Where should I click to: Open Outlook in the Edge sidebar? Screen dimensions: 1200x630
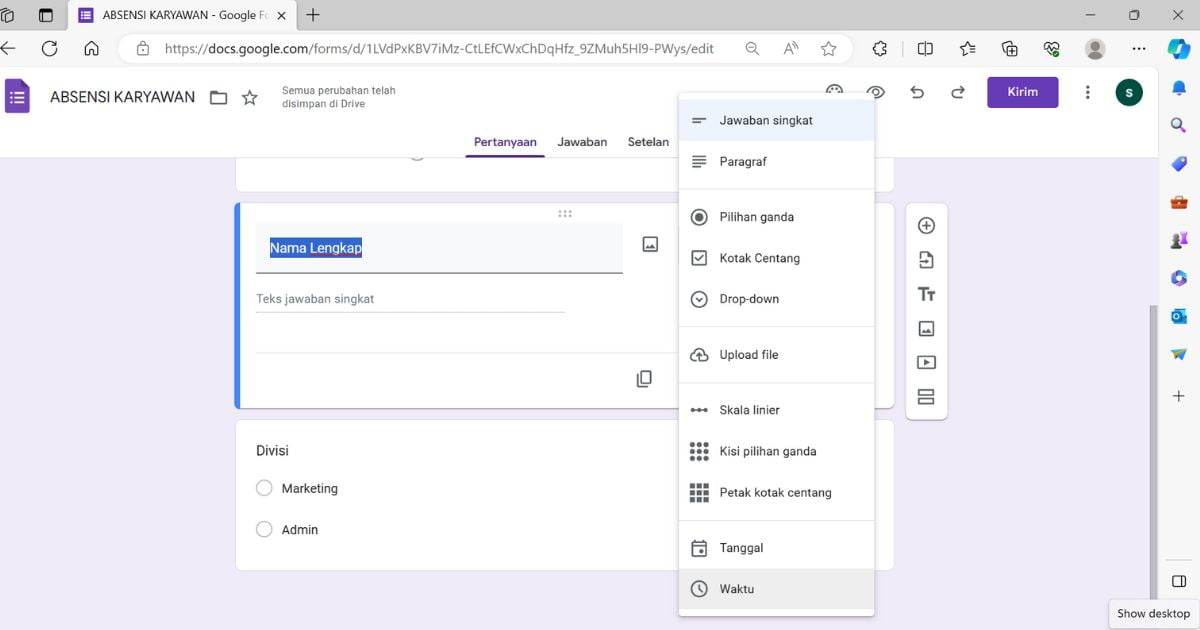point(1179,316)
